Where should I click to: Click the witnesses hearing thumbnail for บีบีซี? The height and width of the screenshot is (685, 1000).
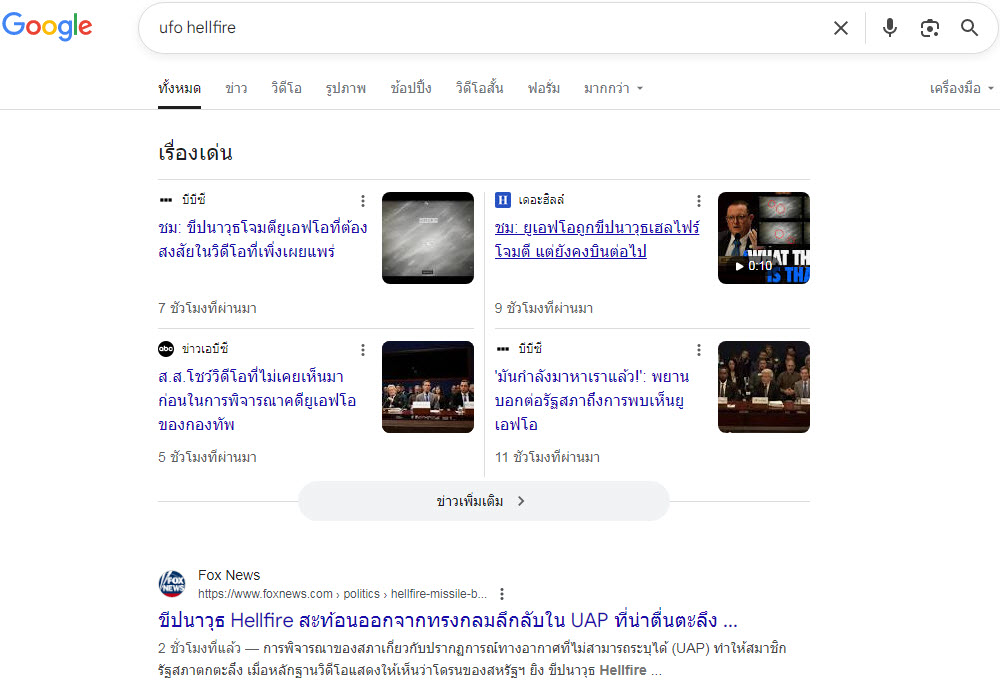(x=764, y=387)
